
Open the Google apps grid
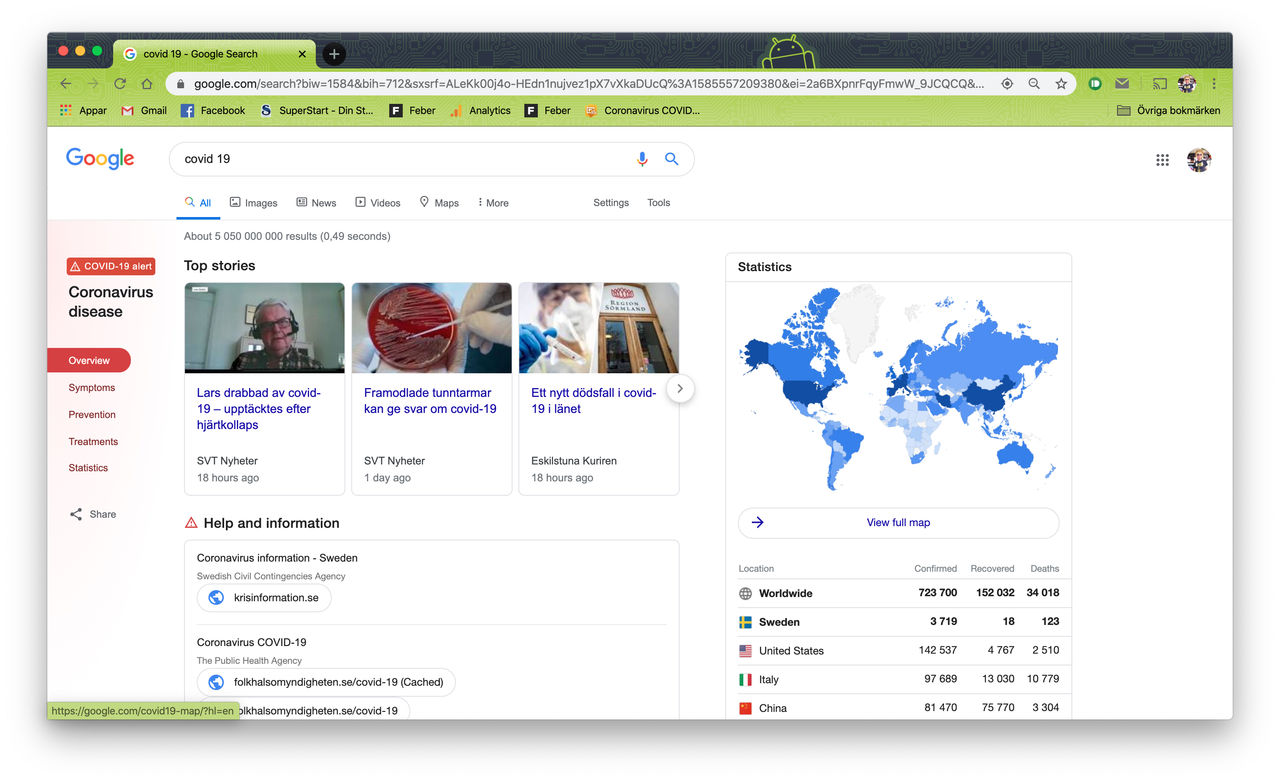(x=1162, y=160)
